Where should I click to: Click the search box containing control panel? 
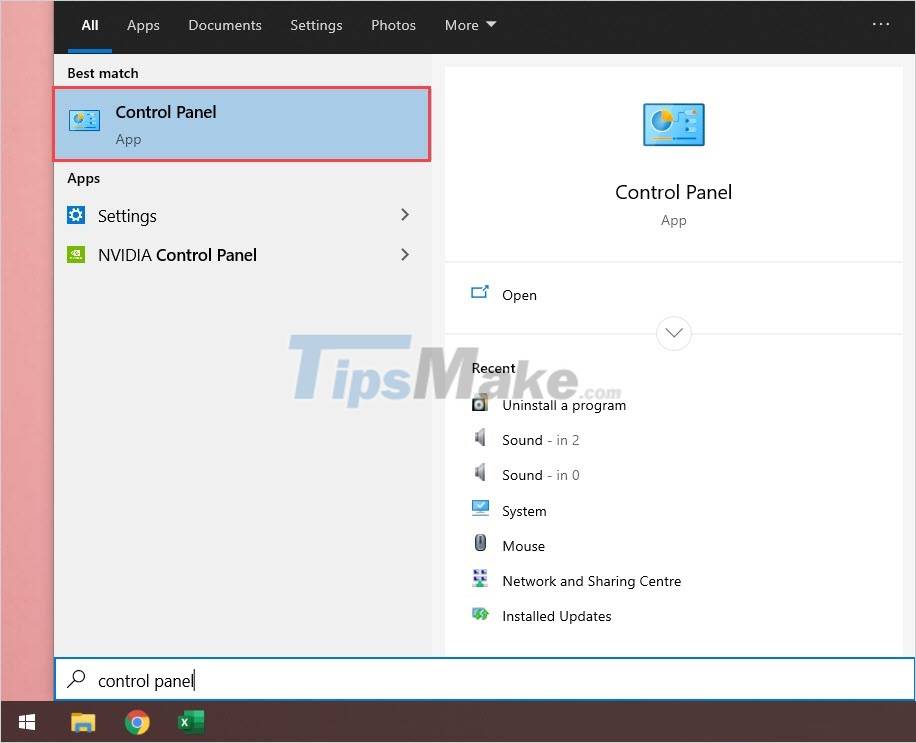[x=484, y=679]
